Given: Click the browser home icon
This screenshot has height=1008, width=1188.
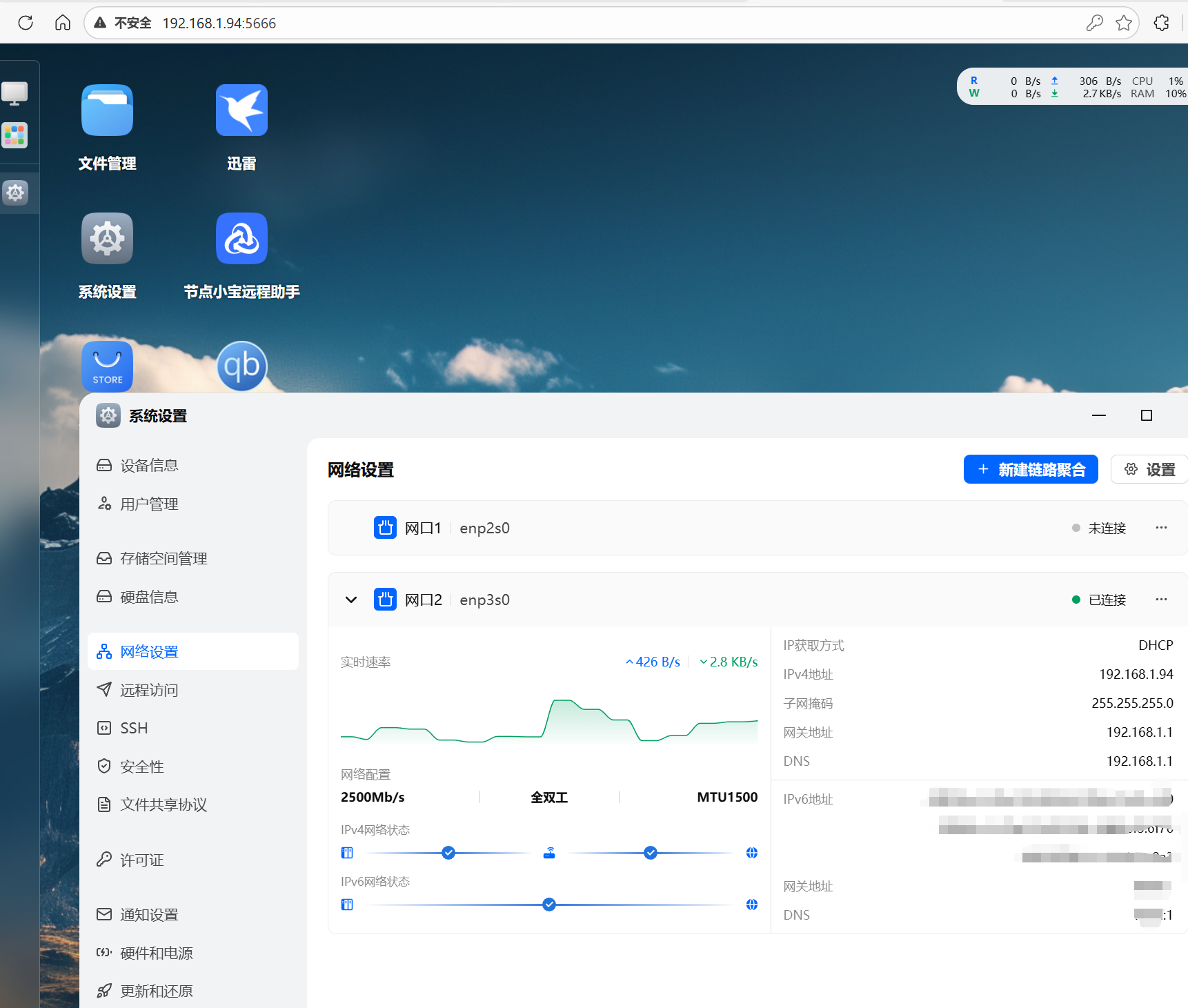Looking at the screenshot, I should click(x=63, y=23).
